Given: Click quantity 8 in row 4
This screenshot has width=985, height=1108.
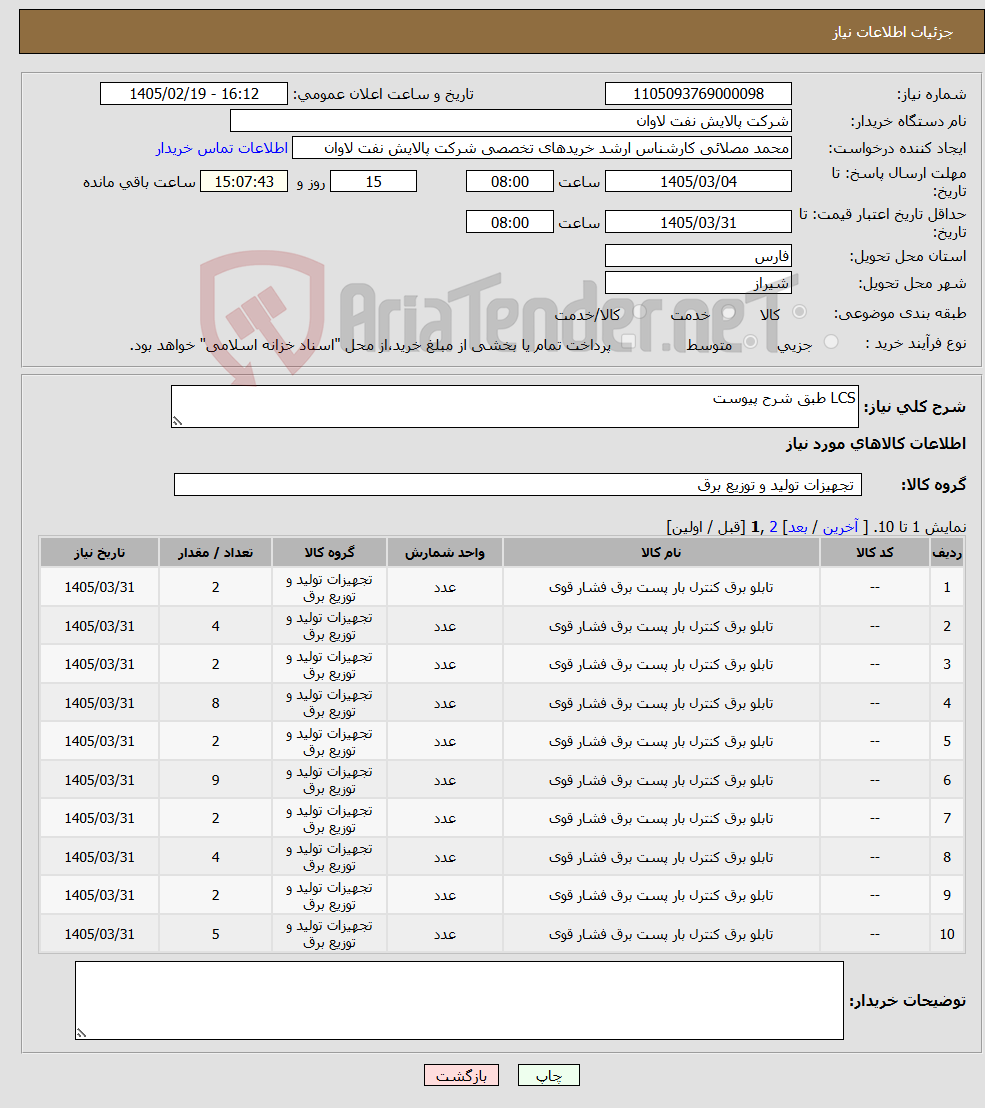Looking at the screenshot, I should click(216, 703).
